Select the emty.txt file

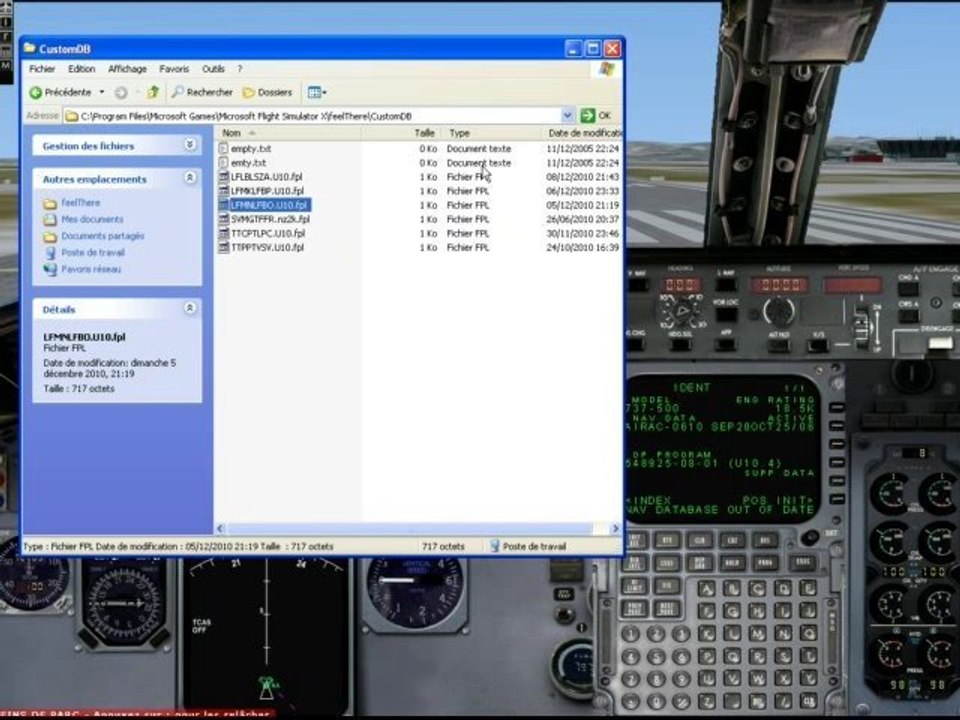[249, 163]
